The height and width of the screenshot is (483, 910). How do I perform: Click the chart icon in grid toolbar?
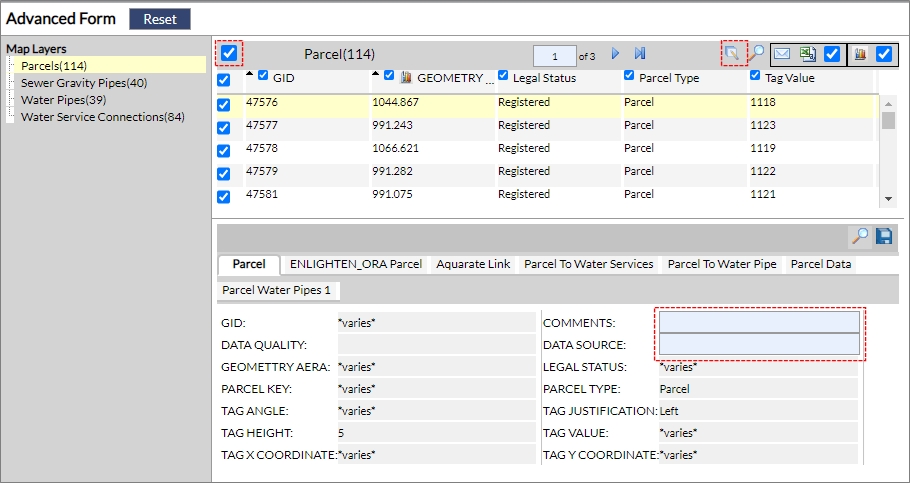point(860,54)
